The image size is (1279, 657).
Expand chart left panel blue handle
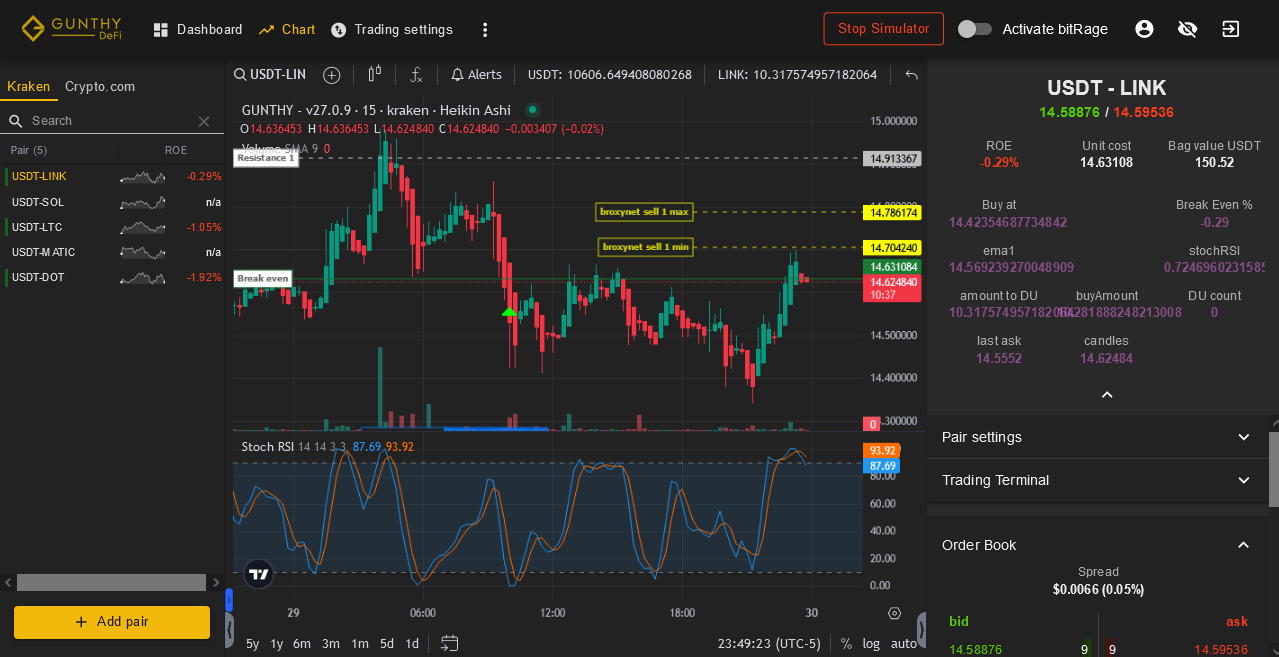[229, 600]
